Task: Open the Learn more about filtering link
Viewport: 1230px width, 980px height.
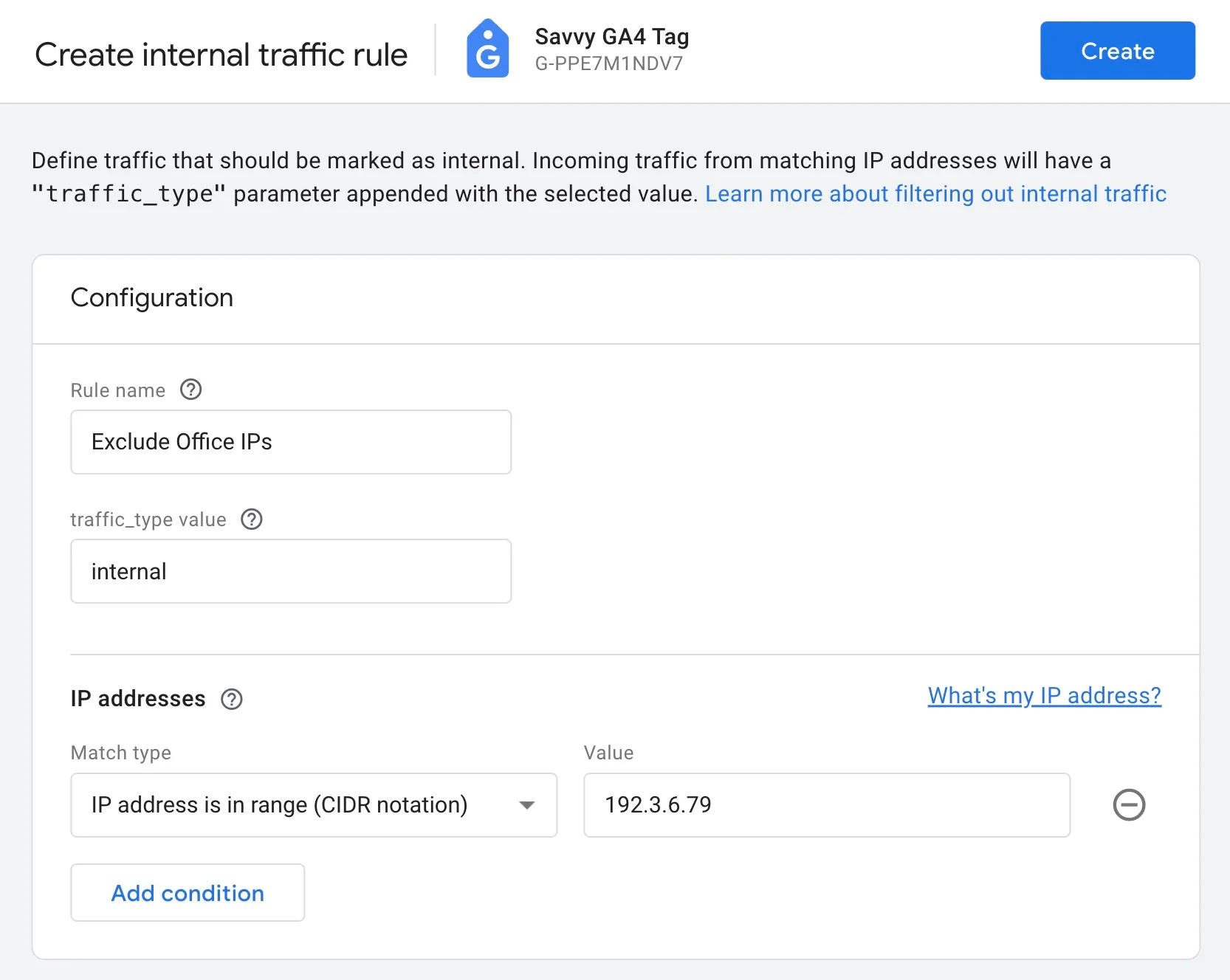Action: pyautogui.click(x=935, y=193)
